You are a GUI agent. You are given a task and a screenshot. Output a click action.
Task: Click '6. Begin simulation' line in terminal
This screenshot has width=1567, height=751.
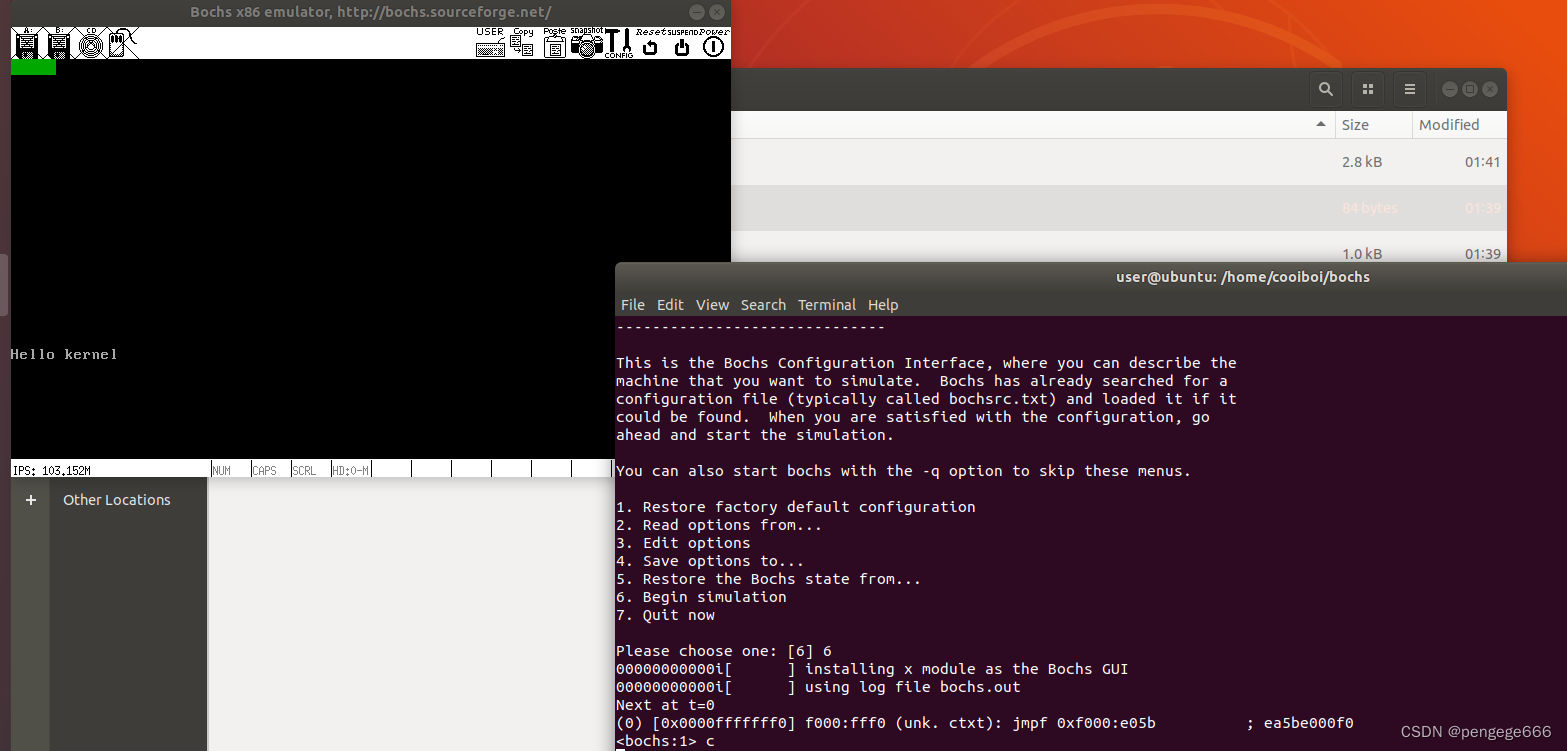tap(701, 597)
